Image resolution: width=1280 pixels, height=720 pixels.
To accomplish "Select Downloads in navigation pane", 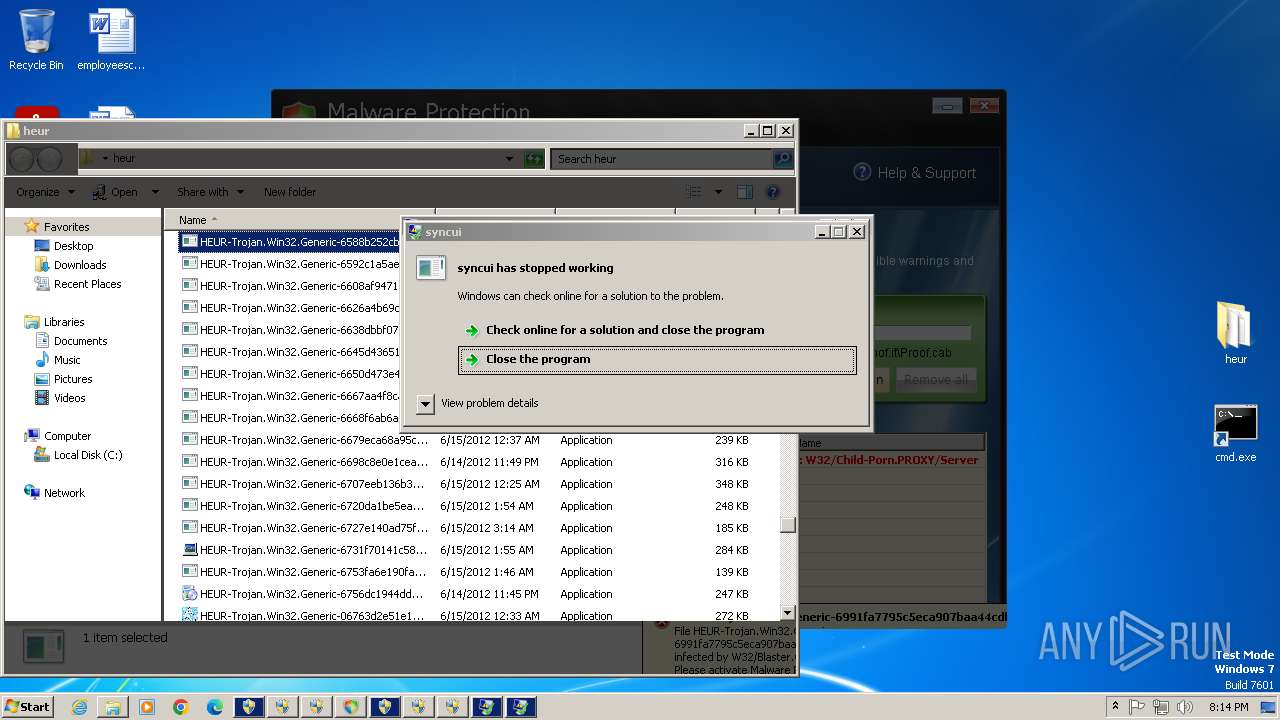I will click(80, 265).
